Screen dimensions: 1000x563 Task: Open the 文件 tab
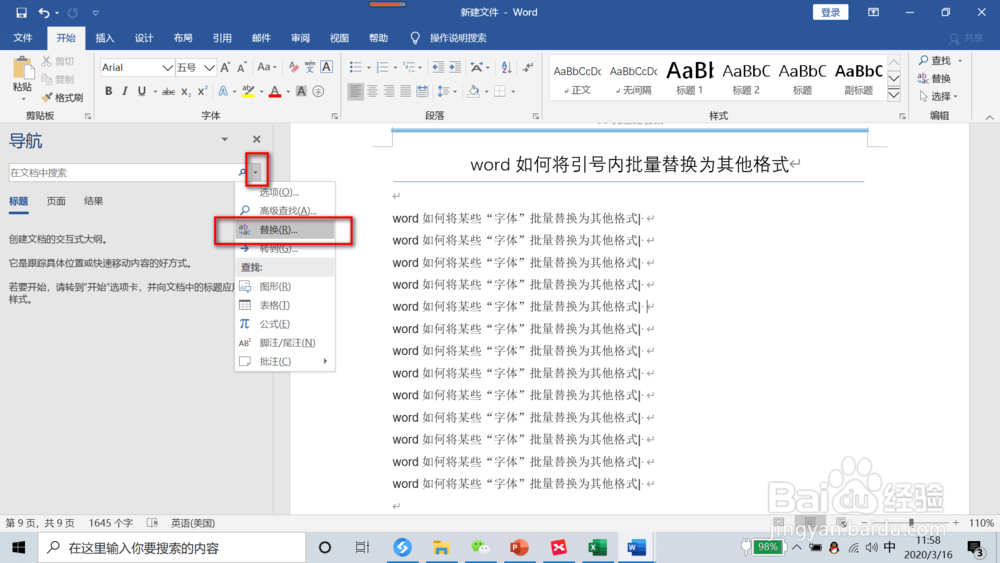click(x=23, y=38)
